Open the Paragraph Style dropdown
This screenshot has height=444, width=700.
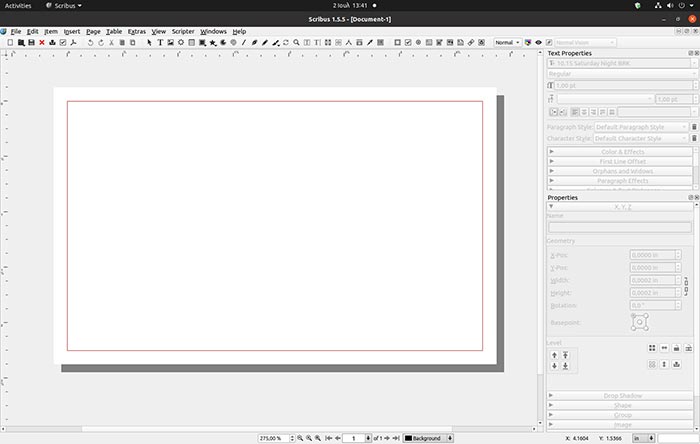point(641,127)
